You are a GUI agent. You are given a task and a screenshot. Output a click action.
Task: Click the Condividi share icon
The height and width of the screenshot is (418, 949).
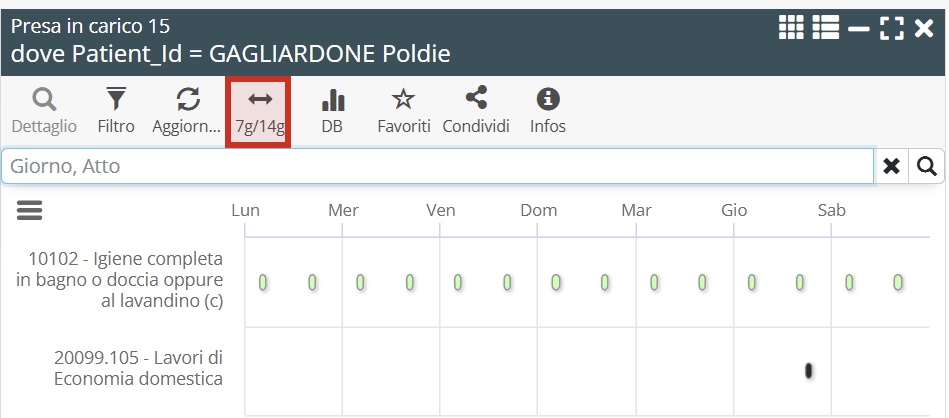pos(476,101)
